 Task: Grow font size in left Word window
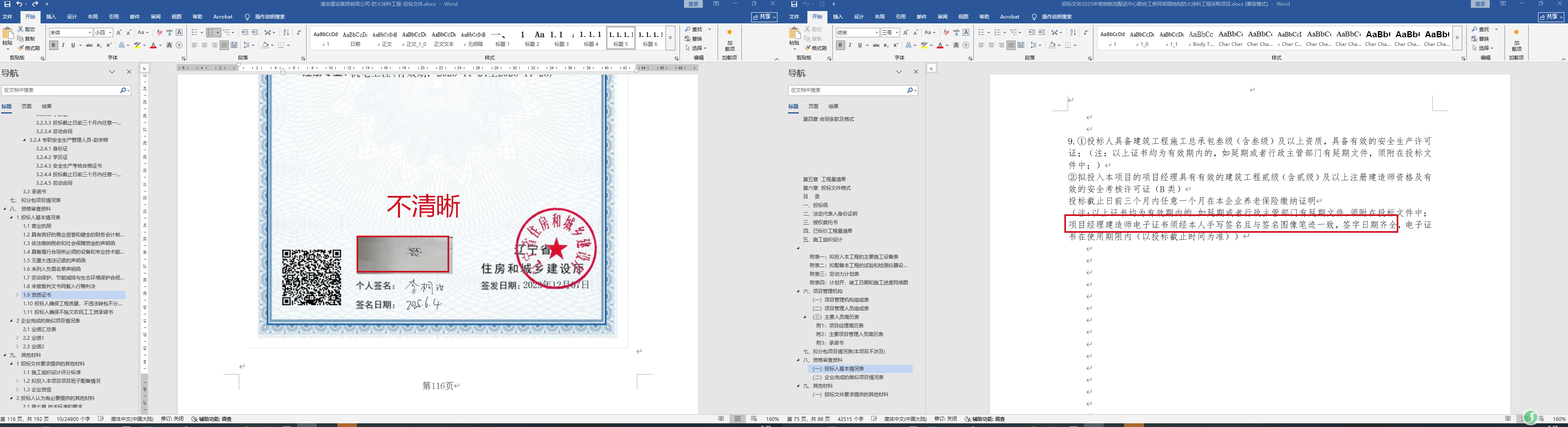tap(119, 32)
